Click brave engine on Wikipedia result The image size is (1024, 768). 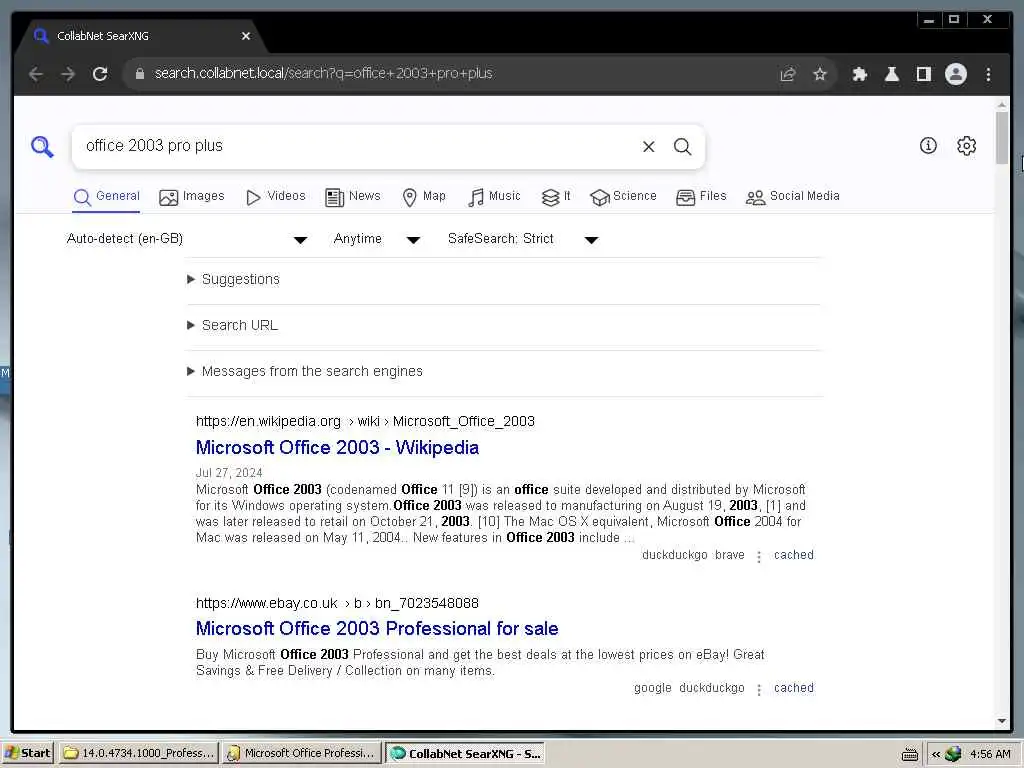click(x=729, y=555)
